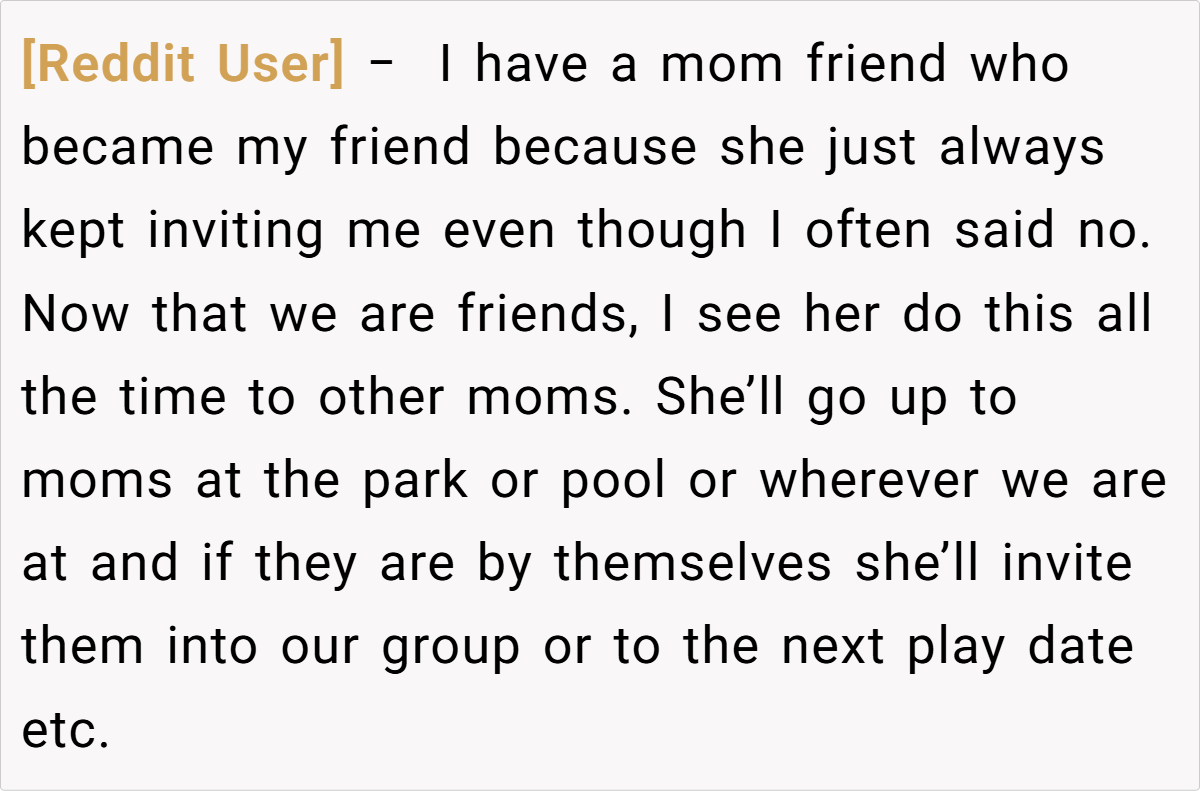Click the word "themselves" in the text

point(693,564)
